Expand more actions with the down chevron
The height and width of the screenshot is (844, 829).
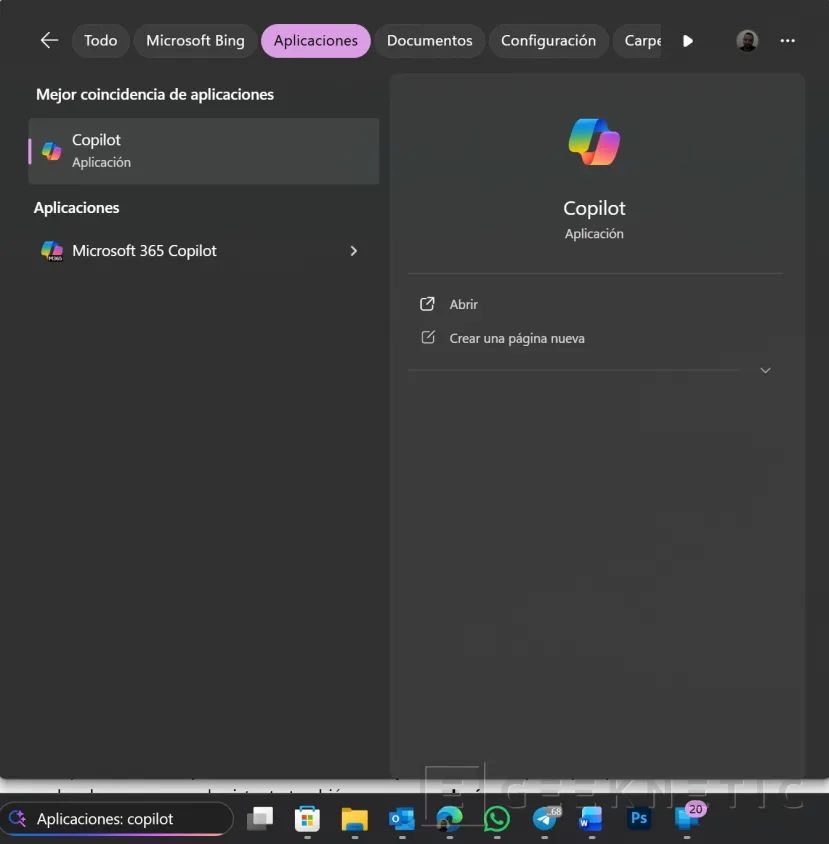(x=765, y=370)
